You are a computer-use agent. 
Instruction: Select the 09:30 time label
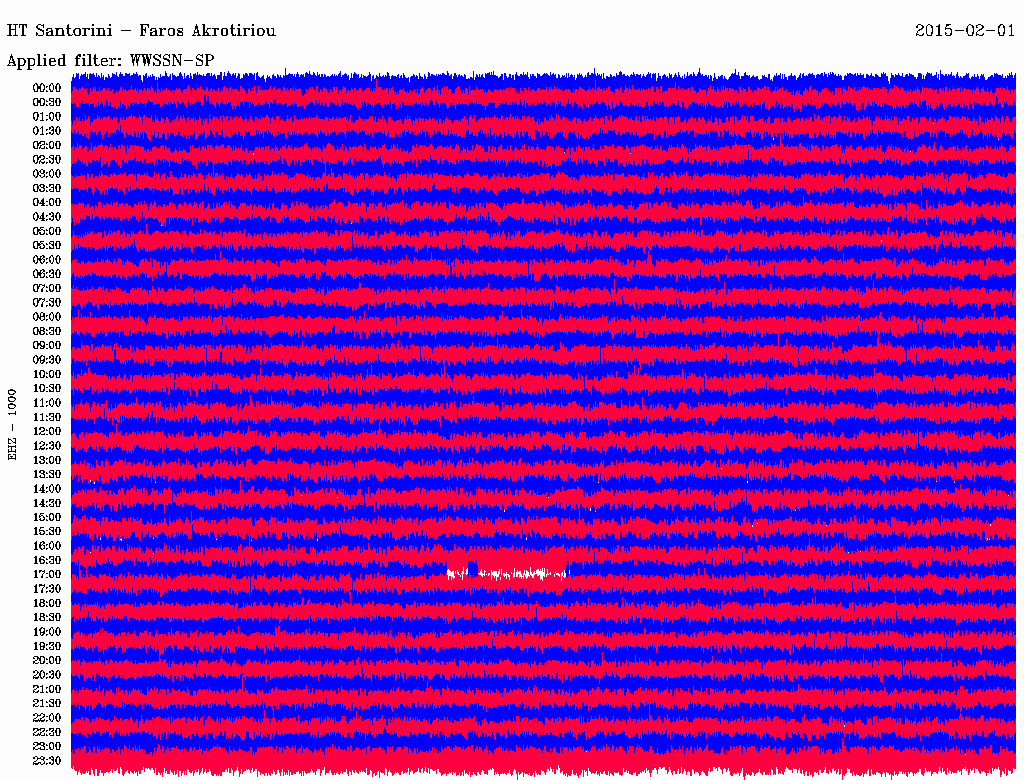47,360
